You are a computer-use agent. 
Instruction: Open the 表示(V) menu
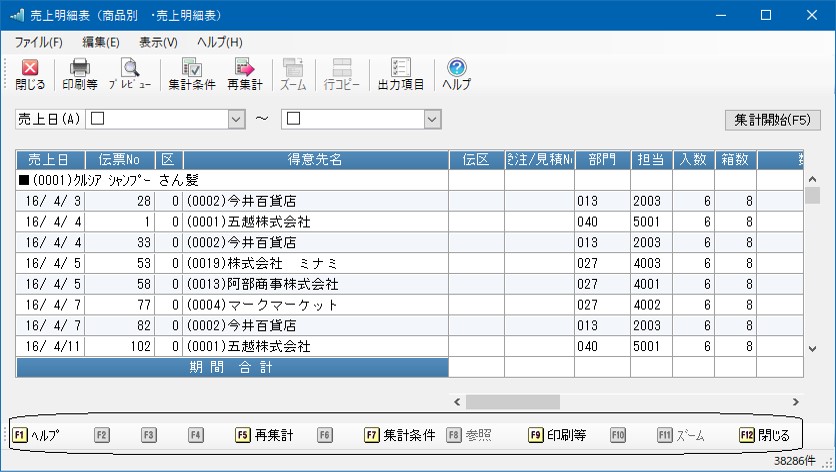coord(158,42)
